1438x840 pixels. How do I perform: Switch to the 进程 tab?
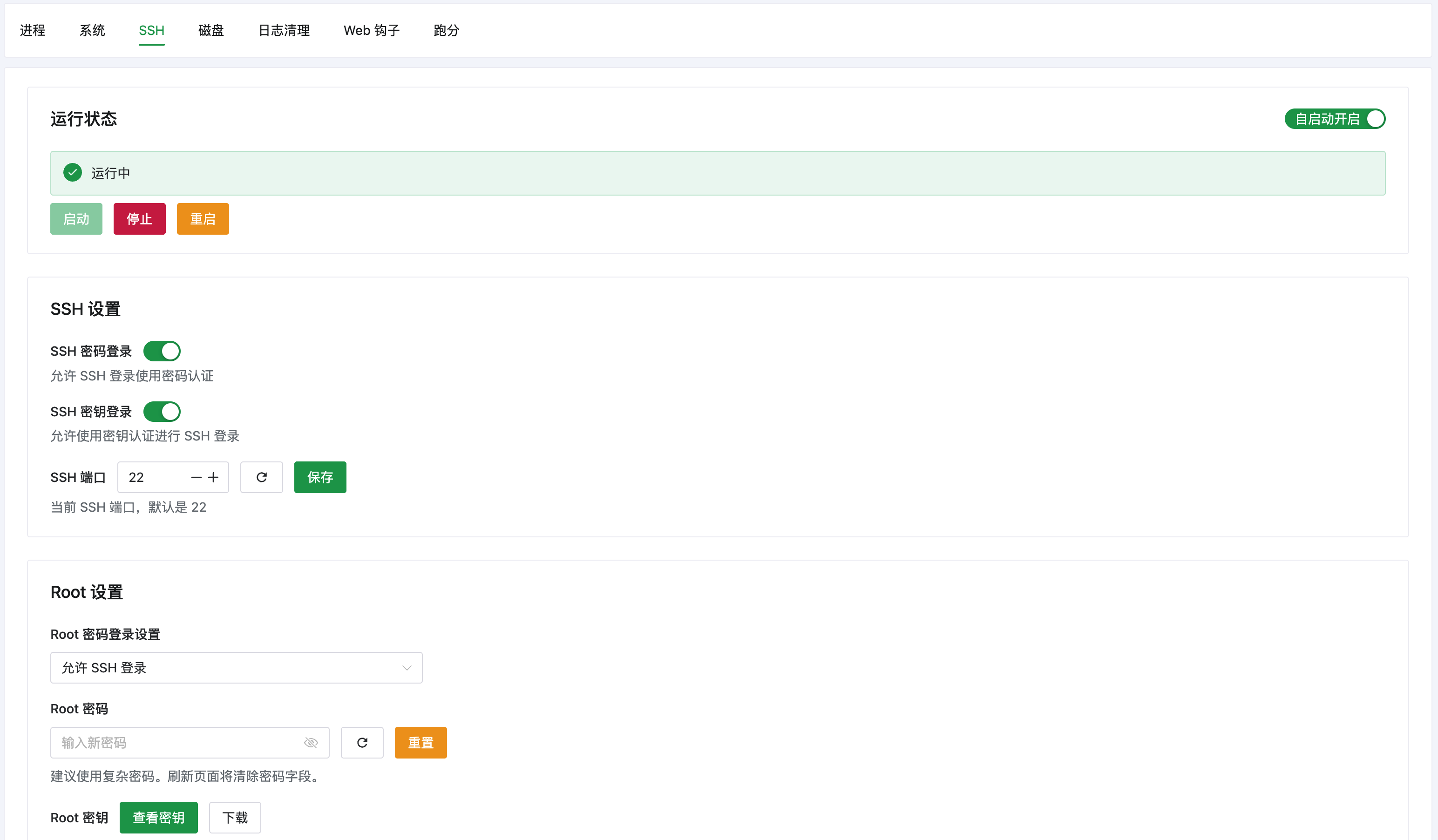[33, 30]
